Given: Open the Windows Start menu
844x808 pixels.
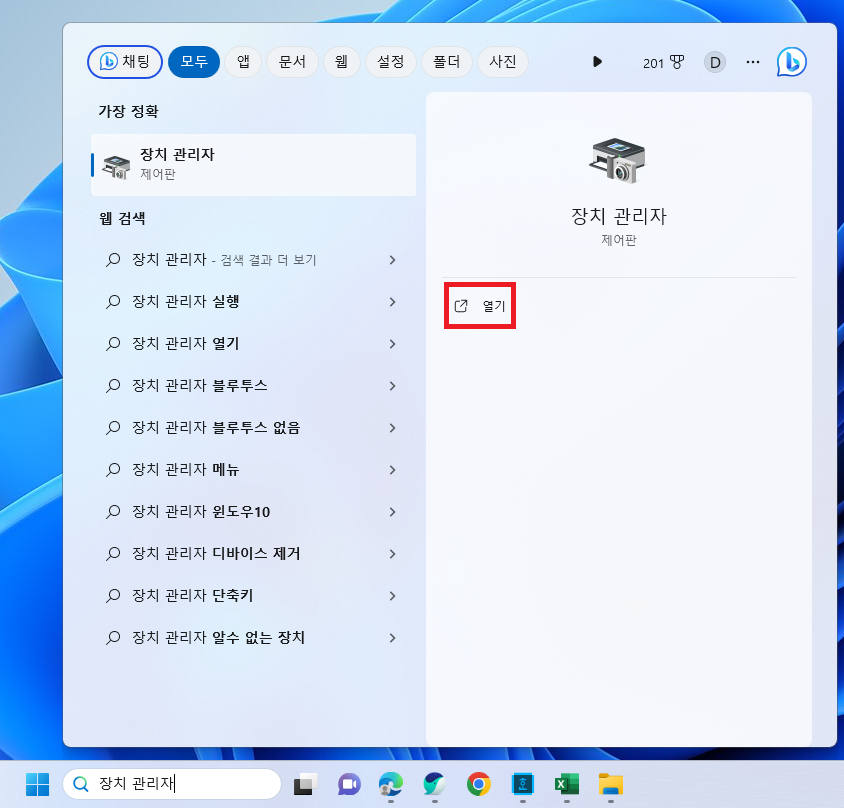Looking at the screenshot, I should tap(40, 784).
